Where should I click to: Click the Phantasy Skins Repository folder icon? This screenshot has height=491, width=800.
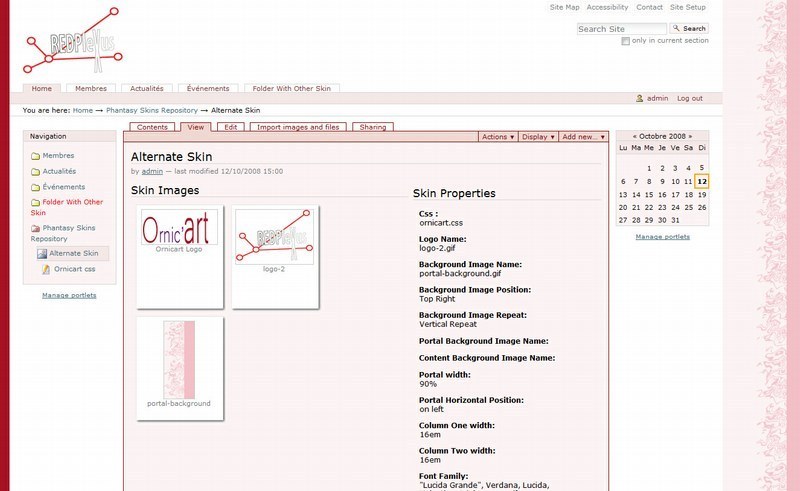36,229
